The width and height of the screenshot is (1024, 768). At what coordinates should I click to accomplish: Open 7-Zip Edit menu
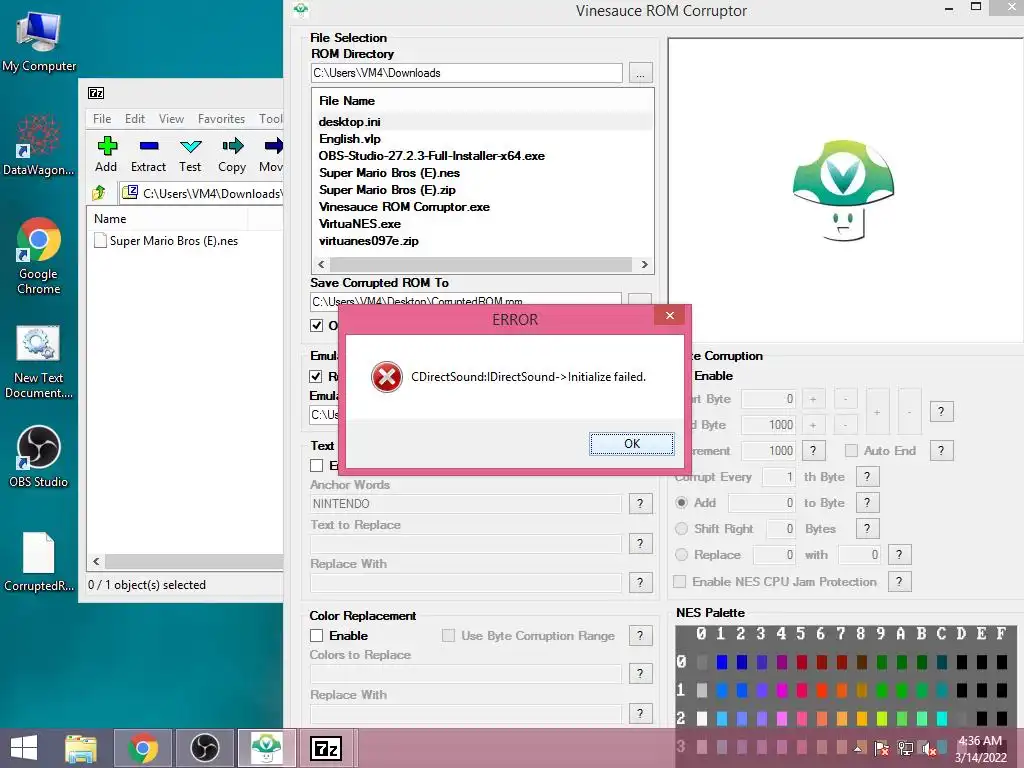[135, 119]
